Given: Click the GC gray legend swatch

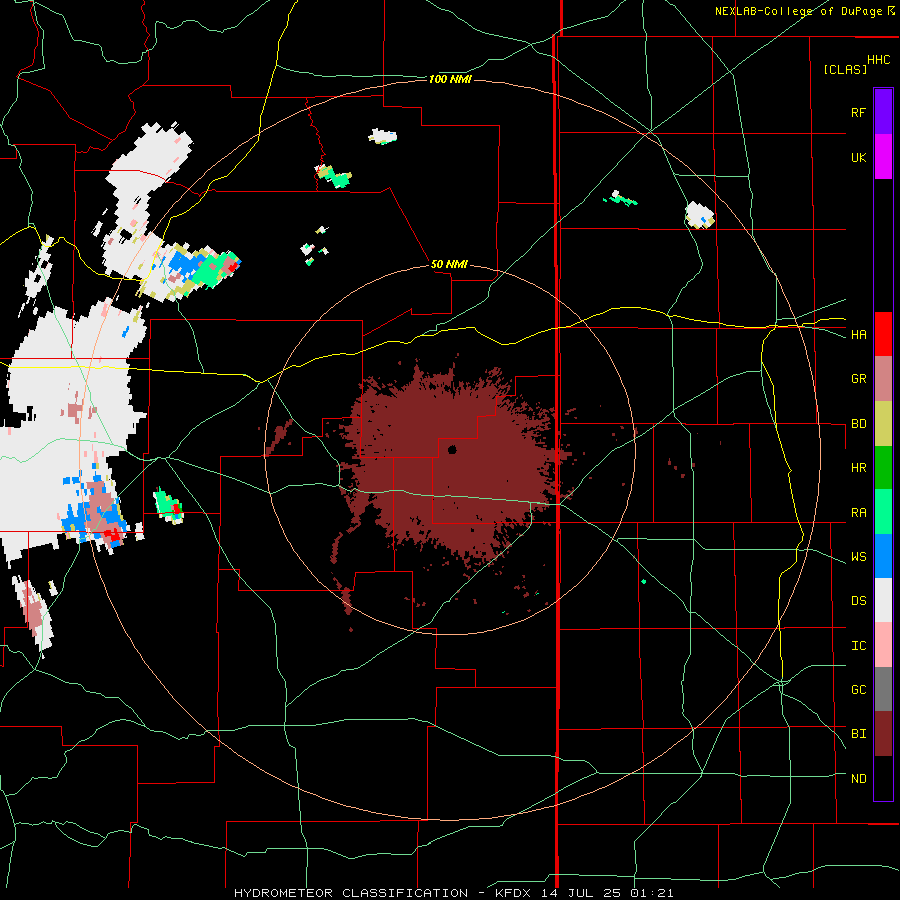Looking at the screenshot, I should coord(883,689).
